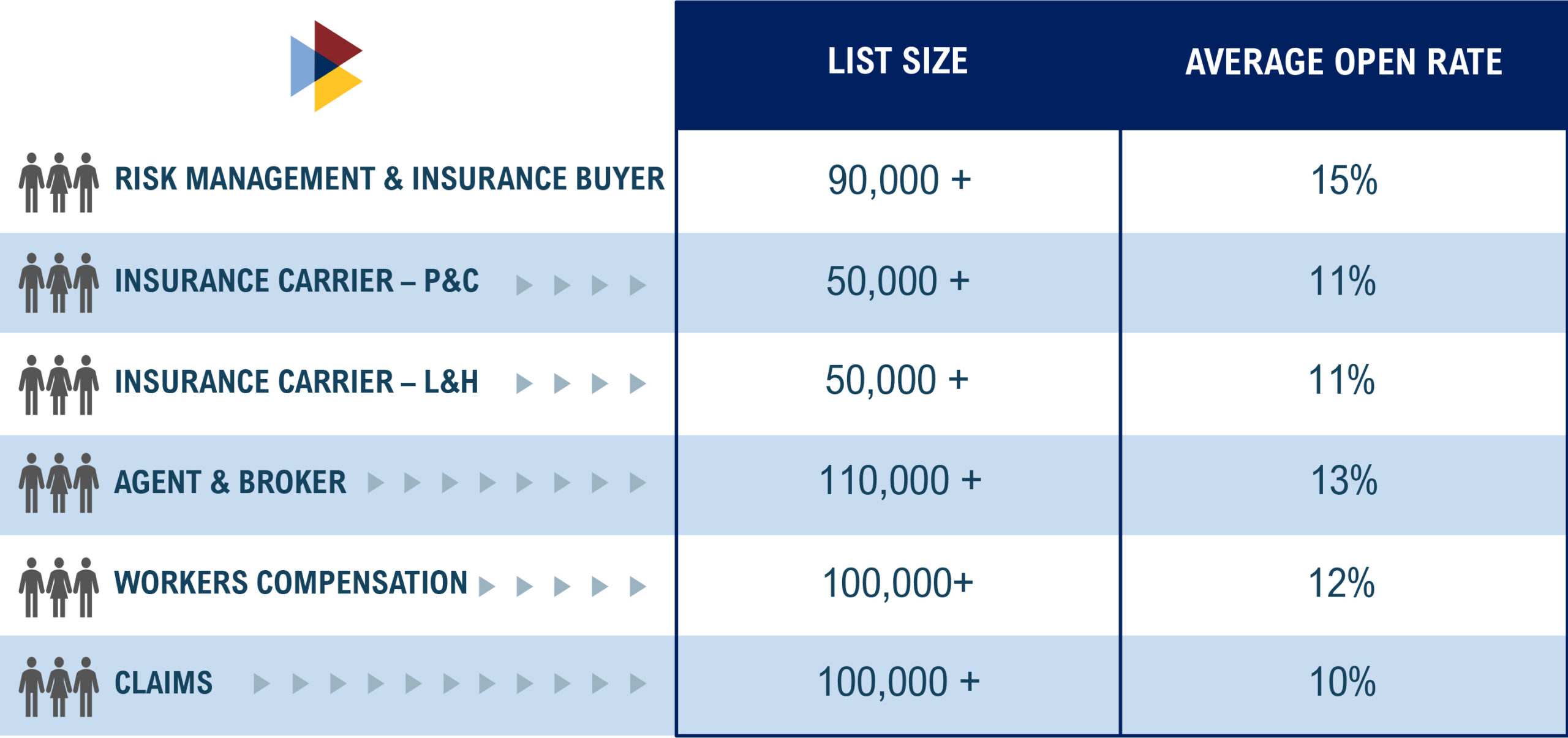Select the Workers Compensation label

(291, 582)
